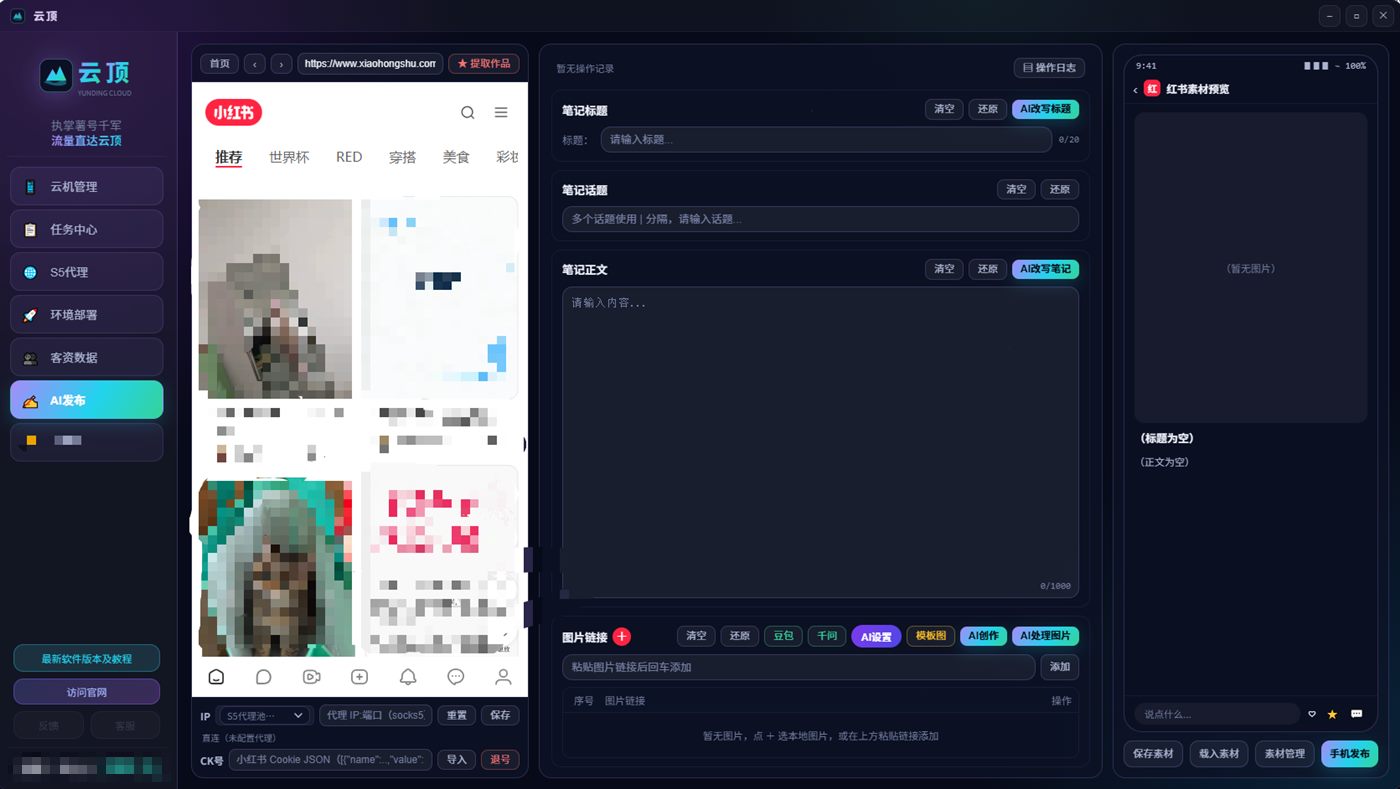Go back with the browser's left arrow

255,64
